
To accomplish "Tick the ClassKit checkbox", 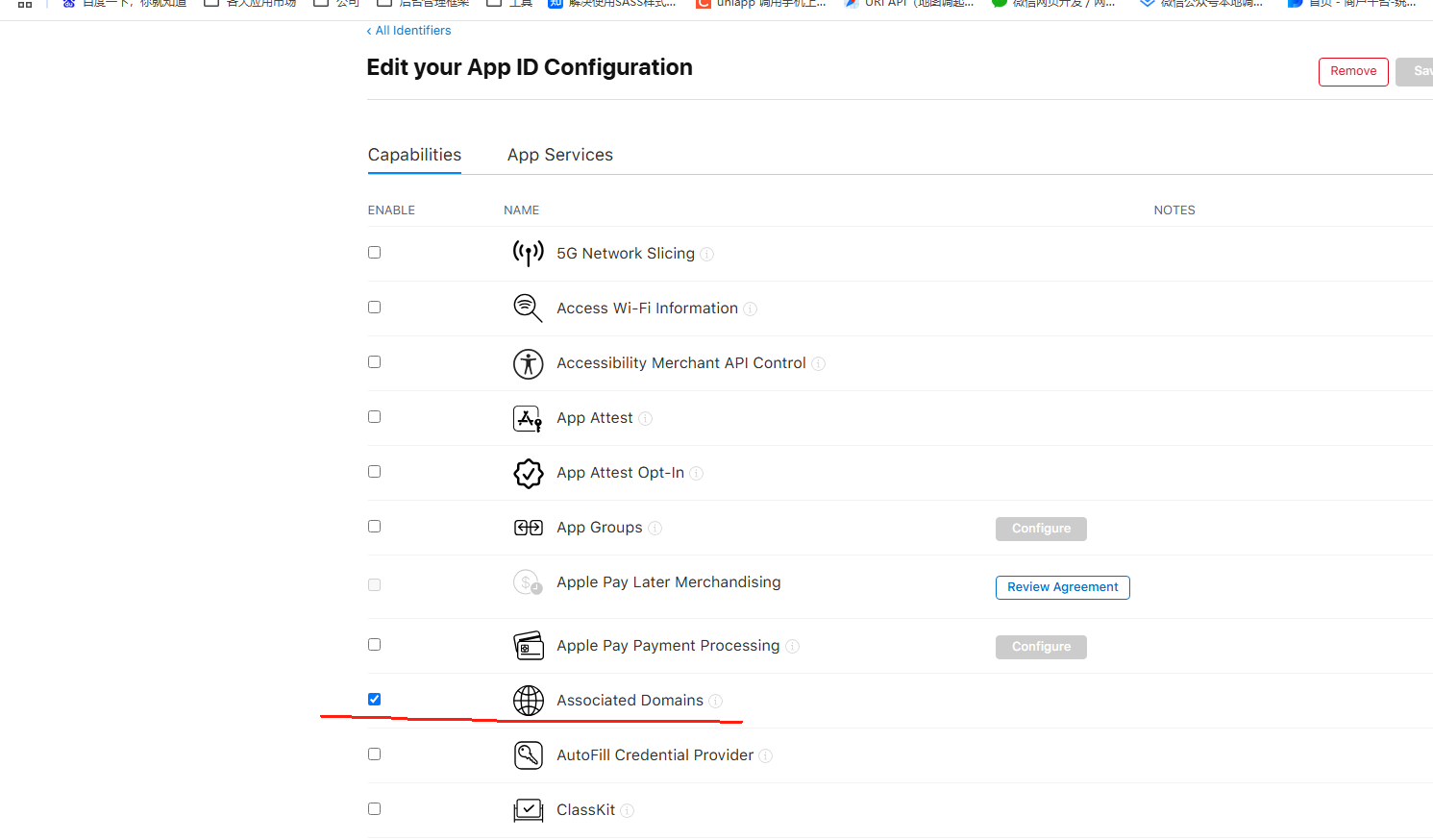I will [x=375, y=809].
